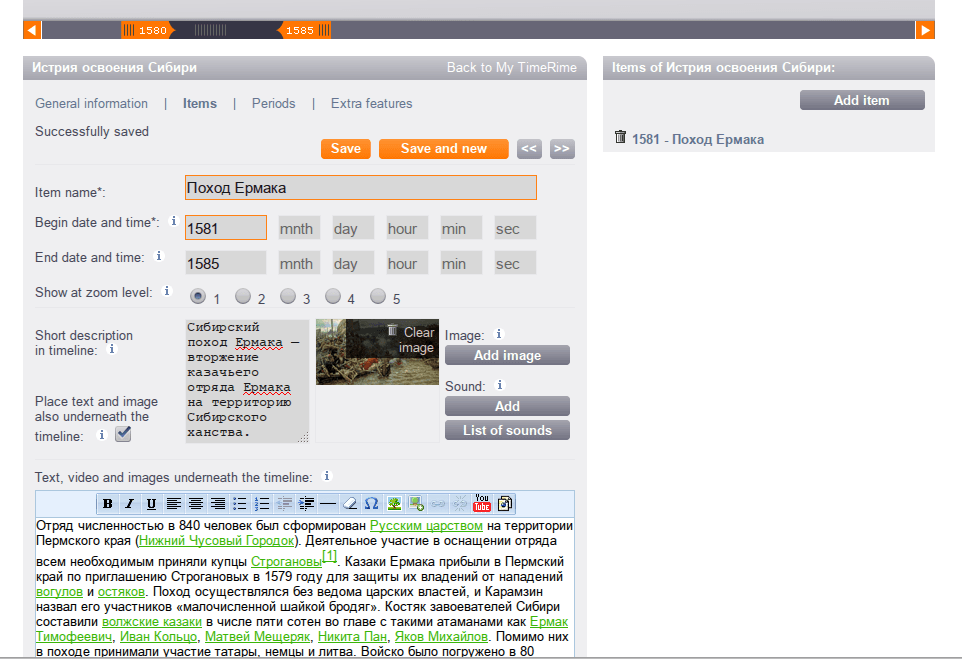This screenshot has height=659, width=962.
Task: Click the 1580 timeline range handle
Action: pos(148,30)
